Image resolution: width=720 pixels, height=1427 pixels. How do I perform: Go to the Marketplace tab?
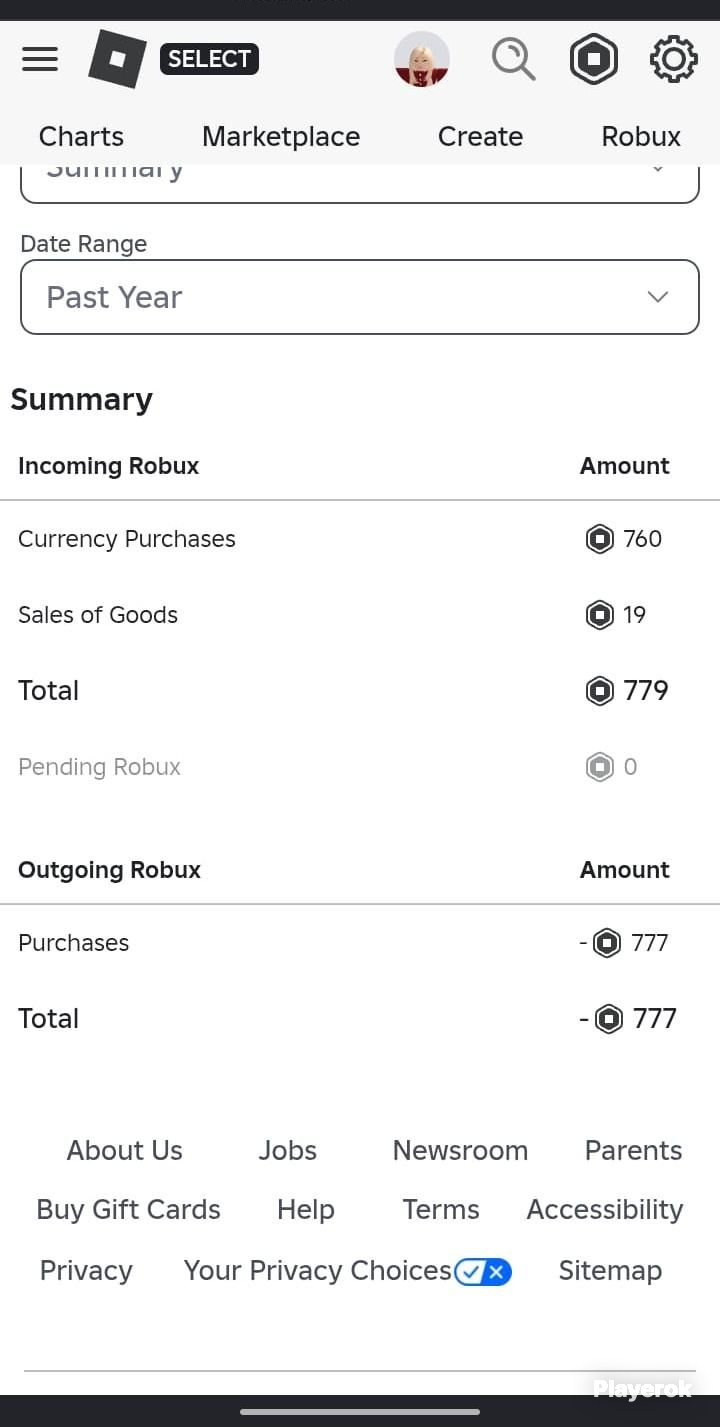pyautogui.click(x=281, y=136)
